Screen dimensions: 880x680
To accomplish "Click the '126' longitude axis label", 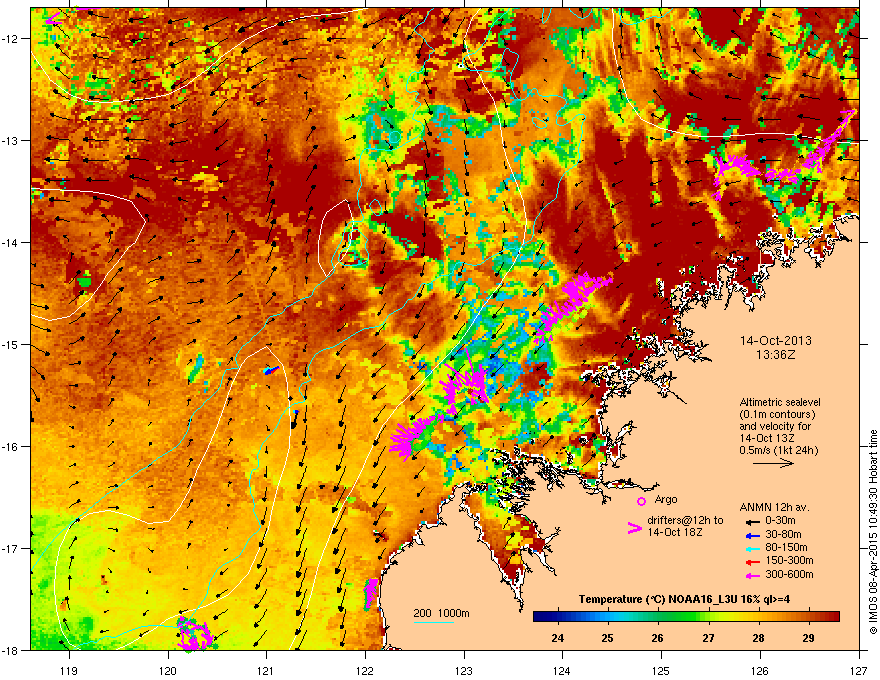I will (760, 670).
